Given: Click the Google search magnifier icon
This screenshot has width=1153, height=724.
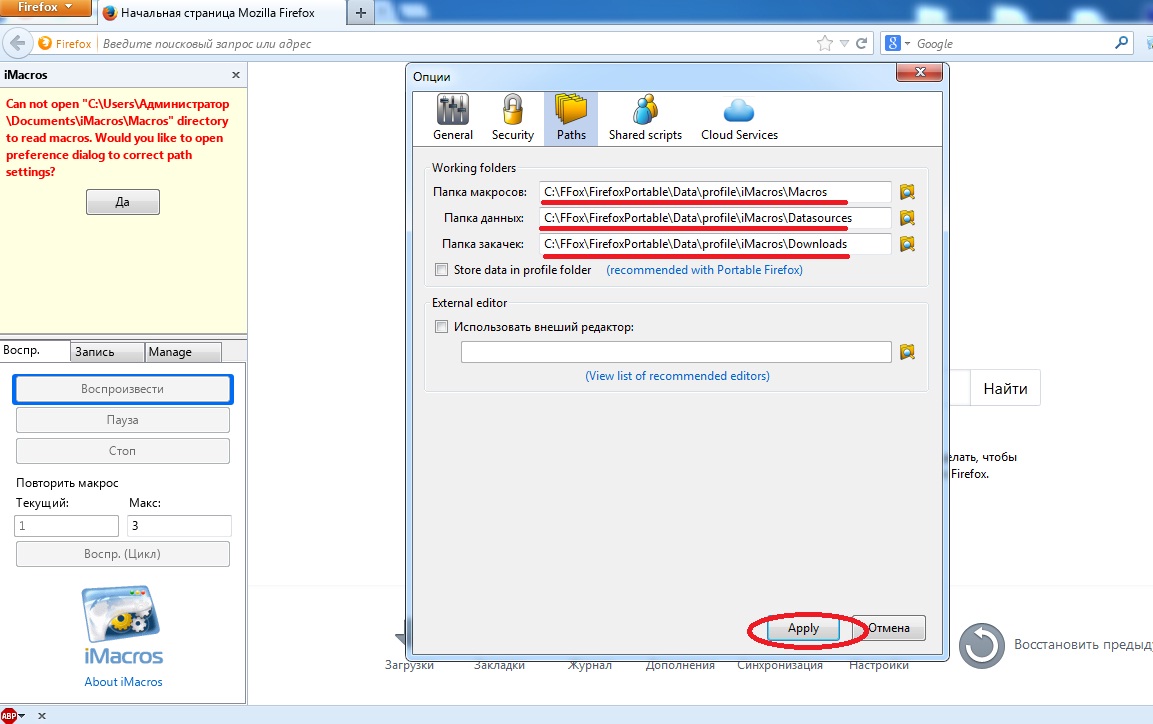Looking at the screenshot, I should pos(1121,43).
